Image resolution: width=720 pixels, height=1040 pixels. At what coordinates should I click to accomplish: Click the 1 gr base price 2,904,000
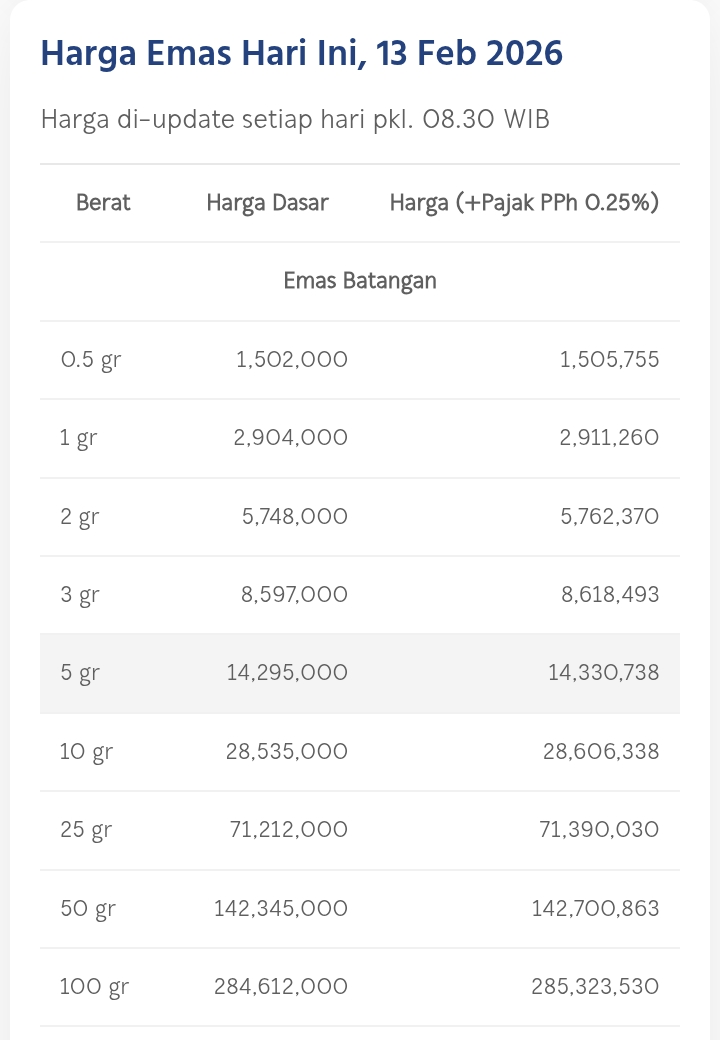pyautogui.click(x=291, y=438)
